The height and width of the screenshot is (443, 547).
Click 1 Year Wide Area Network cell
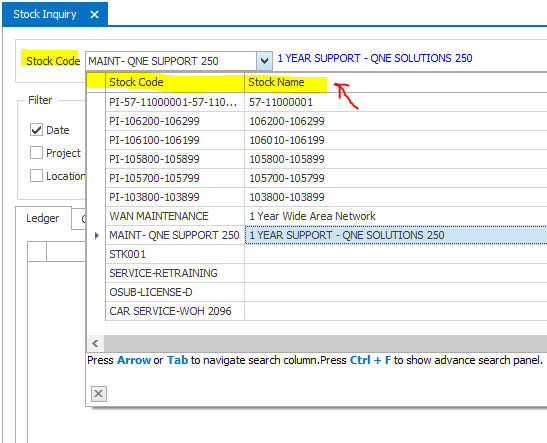pos(396,216)
